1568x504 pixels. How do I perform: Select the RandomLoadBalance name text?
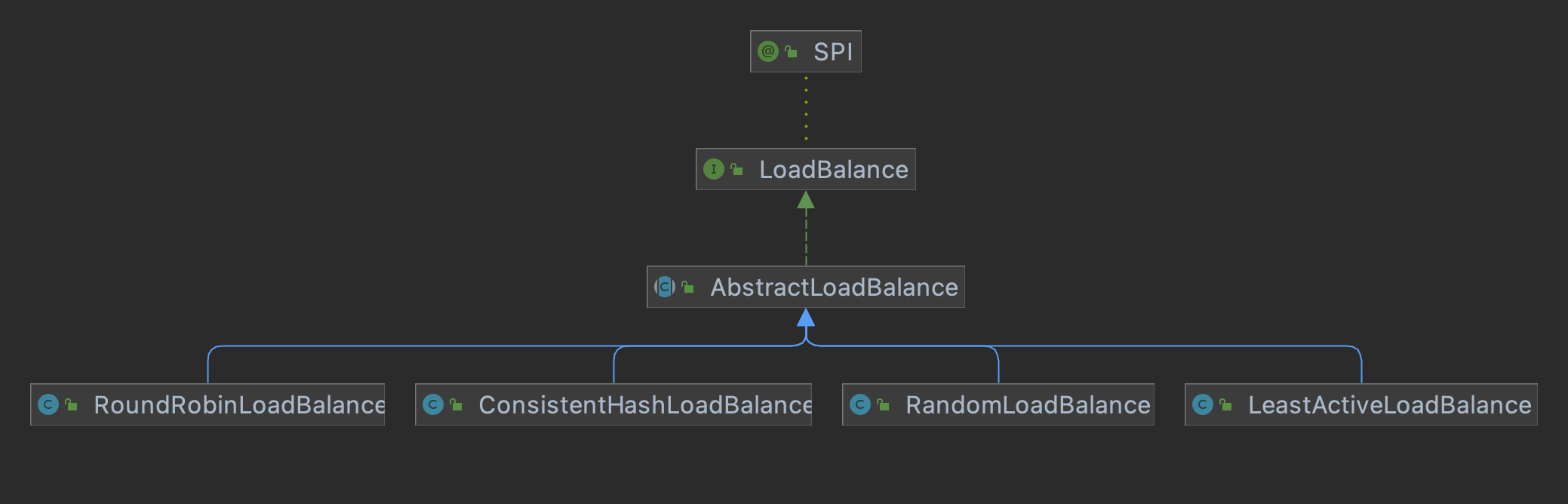(x=1028, y=404)
